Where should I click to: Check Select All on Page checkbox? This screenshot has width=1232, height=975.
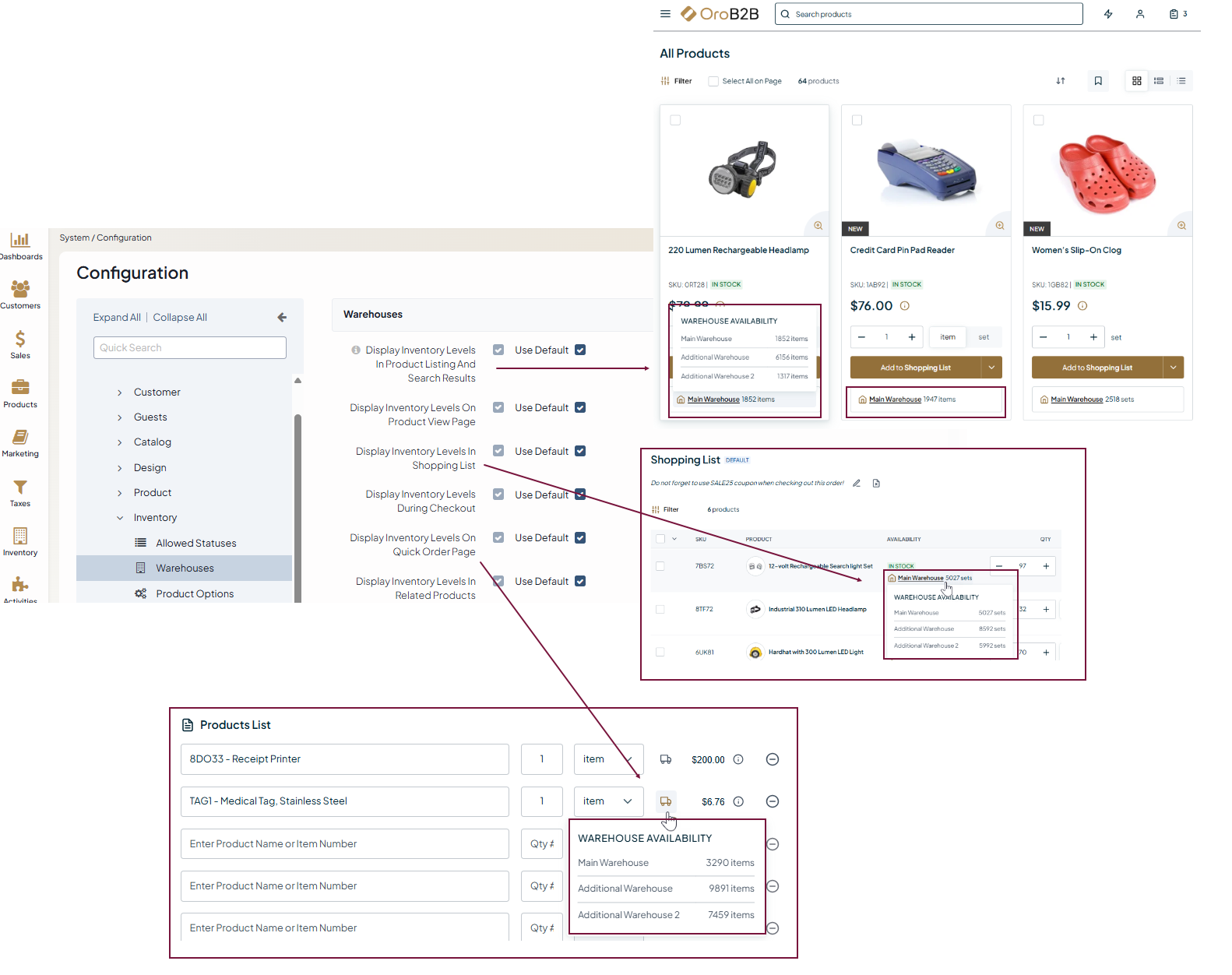coord(713,81)
